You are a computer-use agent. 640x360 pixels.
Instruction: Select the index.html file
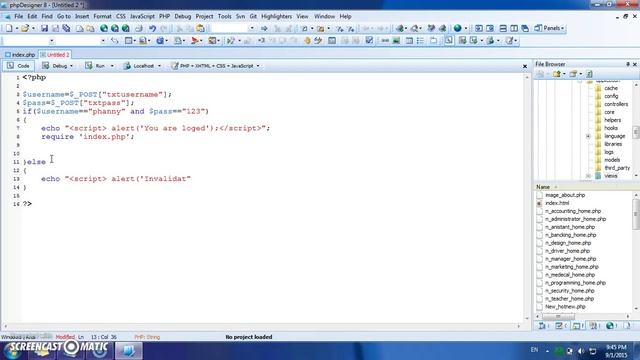click(557, 203)
